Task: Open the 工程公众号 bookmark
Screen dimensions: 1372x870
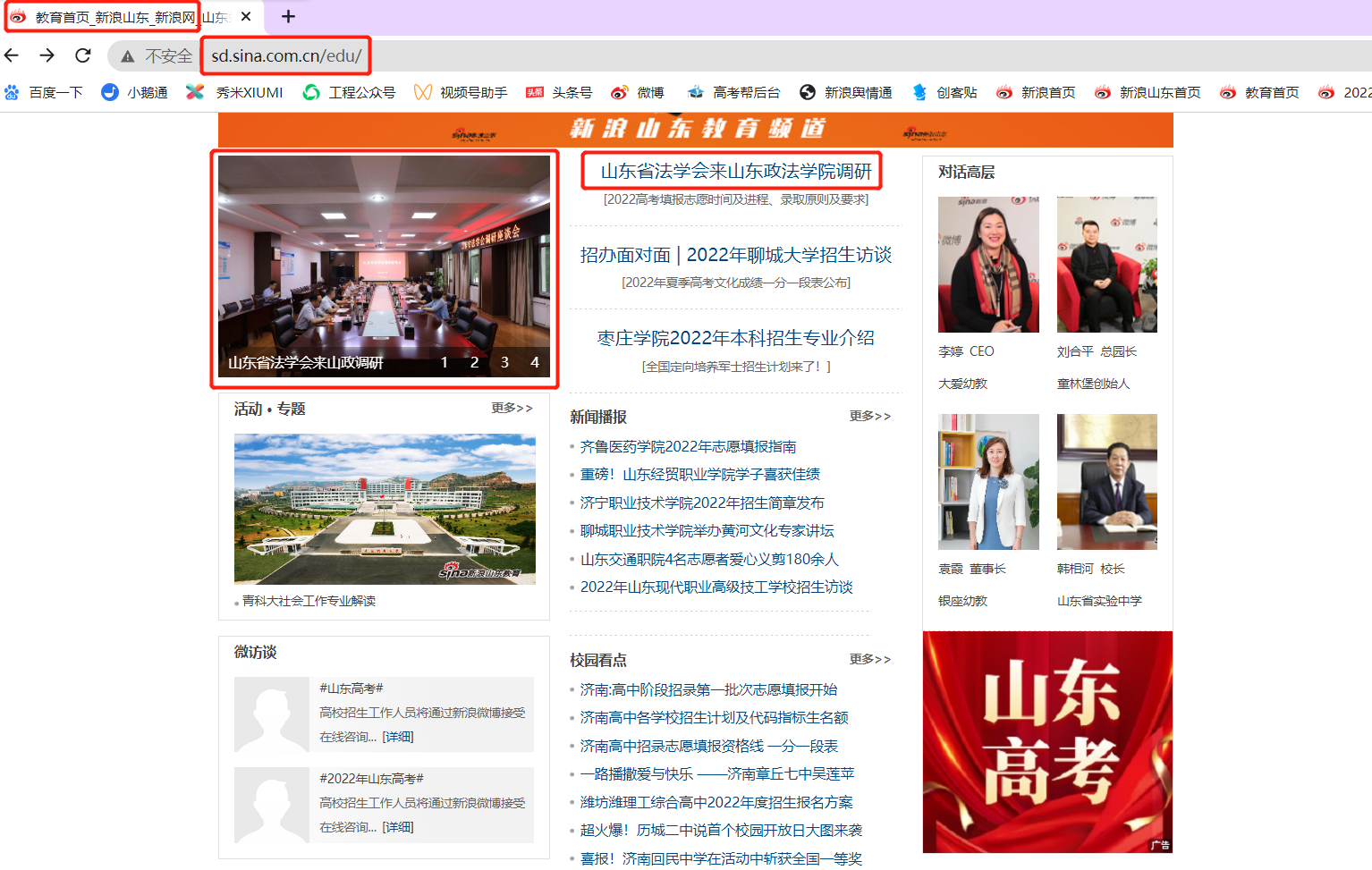Action: 350,92
